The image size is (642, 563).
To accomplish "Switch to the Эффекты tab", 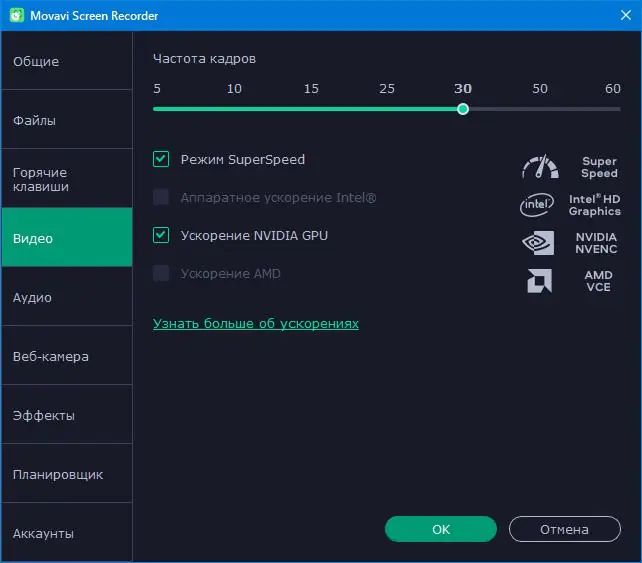I will click(x=67, y=415).
